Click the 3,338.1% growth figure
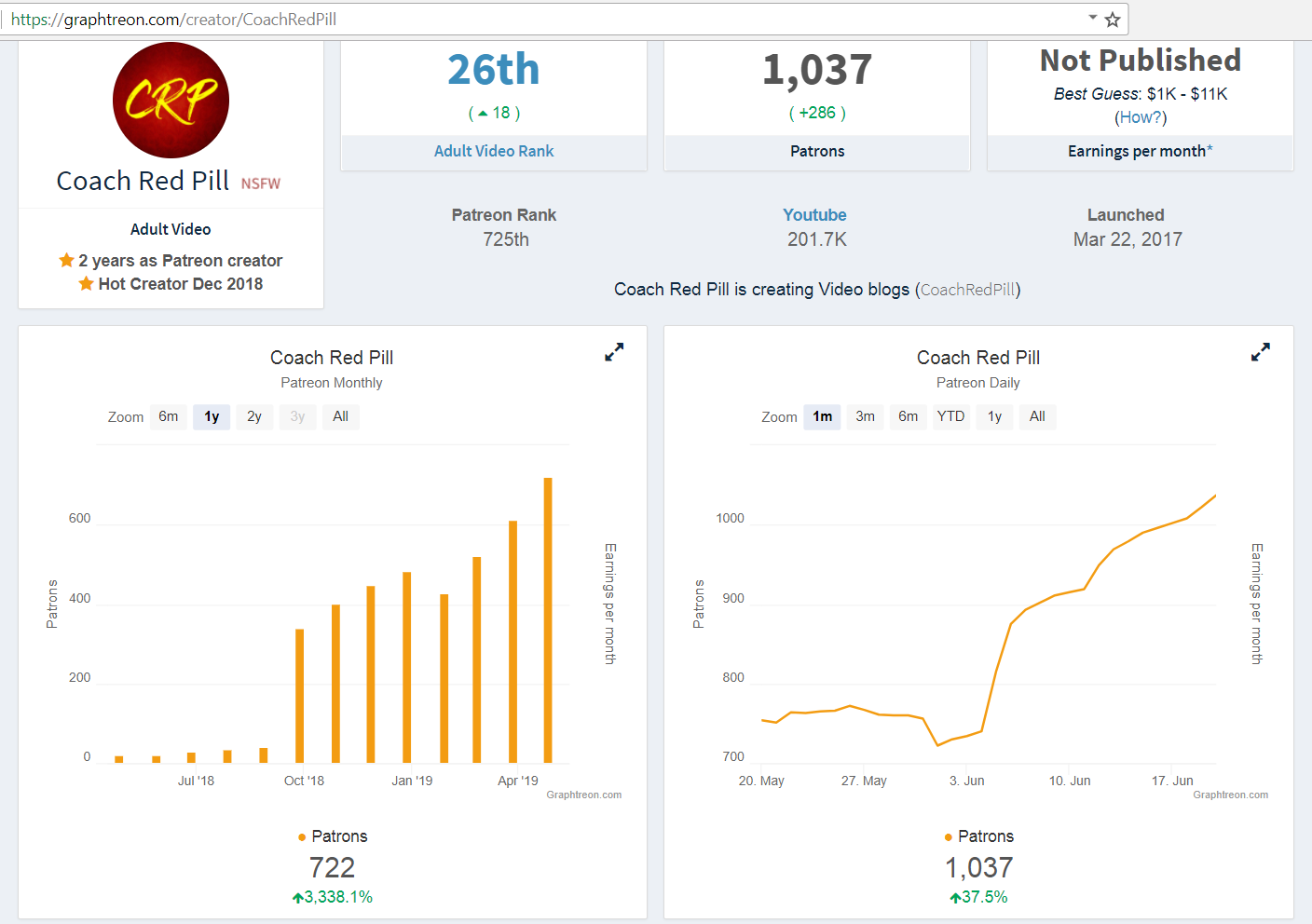1312x924 pixels. [333, 897]
